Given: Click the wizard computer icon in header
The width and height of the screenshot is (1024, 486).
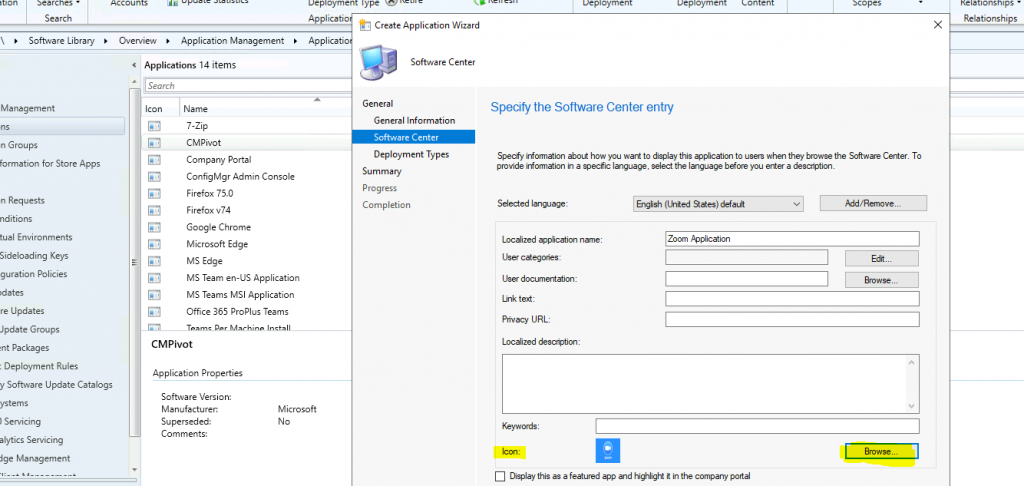Looking at the screenshot, I should tap(377, 62).
